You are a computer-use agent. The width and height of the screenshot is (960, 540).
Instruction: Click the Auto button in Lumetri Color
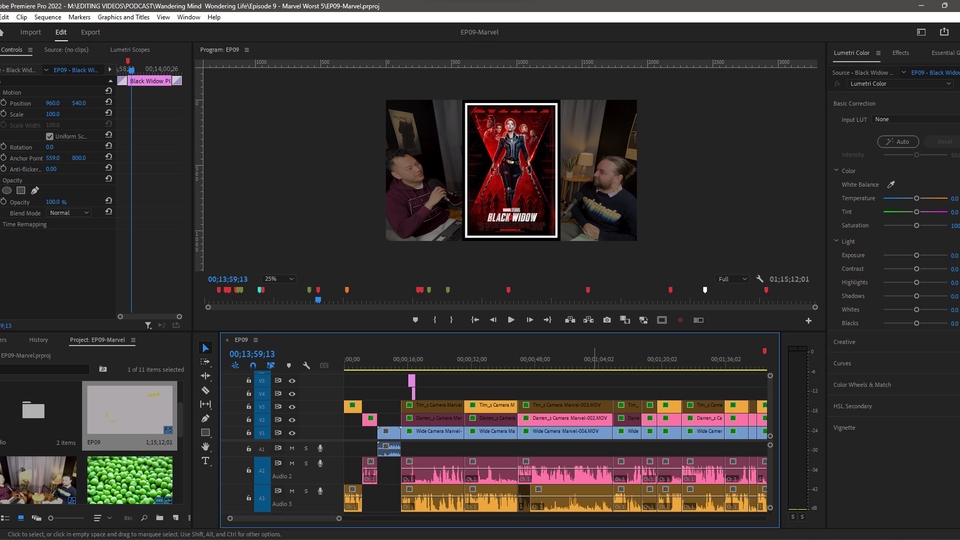click(x=897, y=142)
